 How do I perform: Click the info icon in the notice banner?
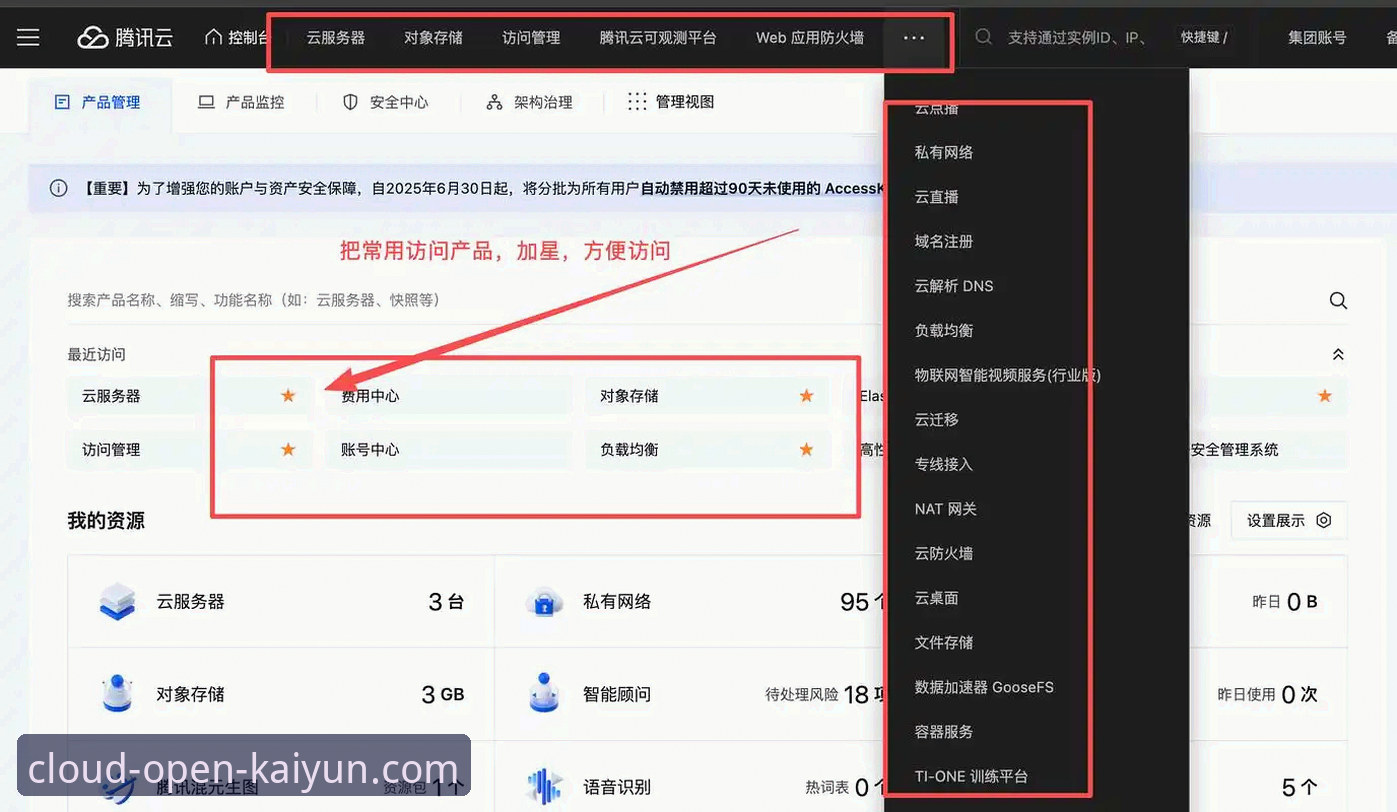coord(59,188)
